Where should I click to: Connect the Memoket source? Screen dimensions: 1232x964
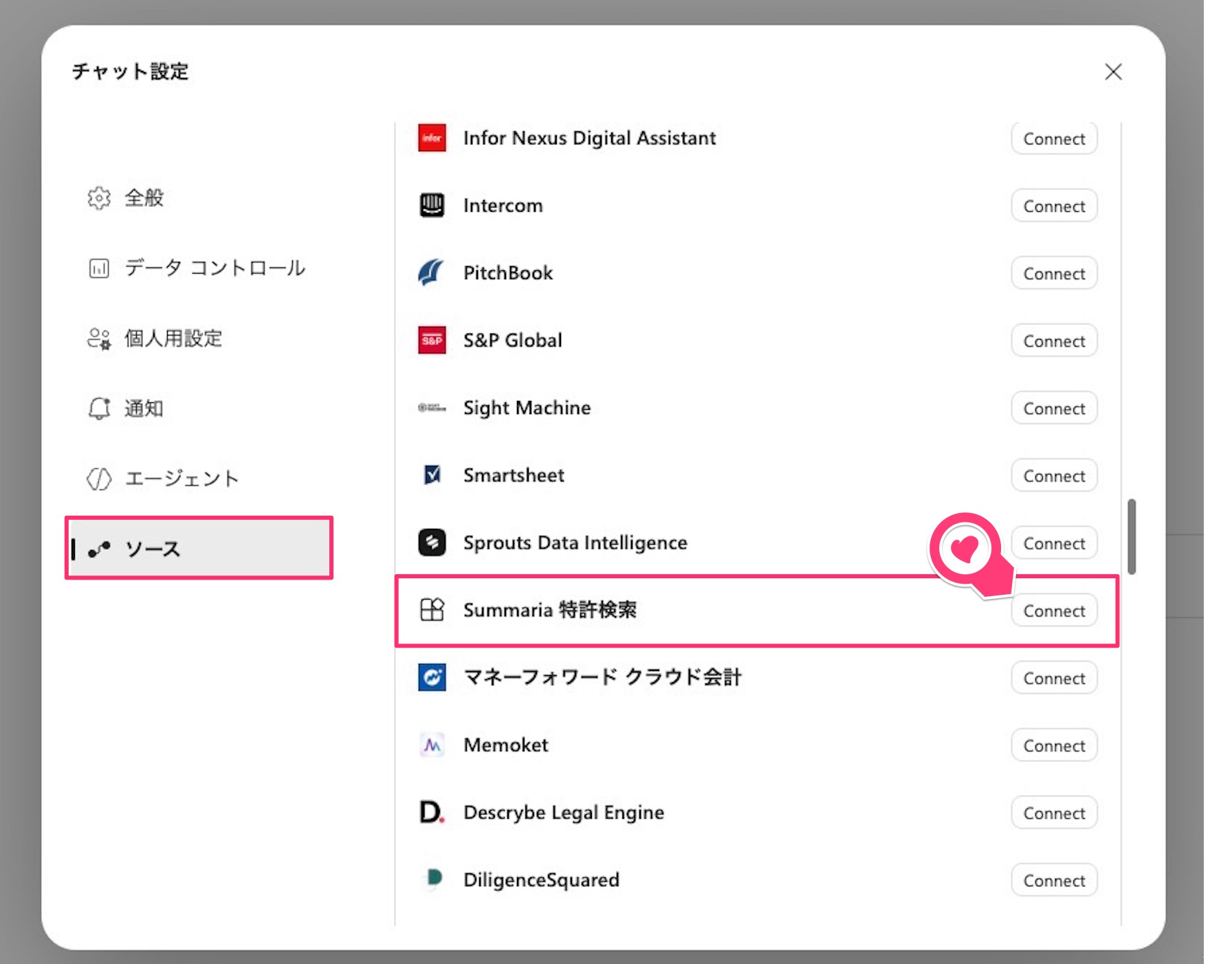1054,745
